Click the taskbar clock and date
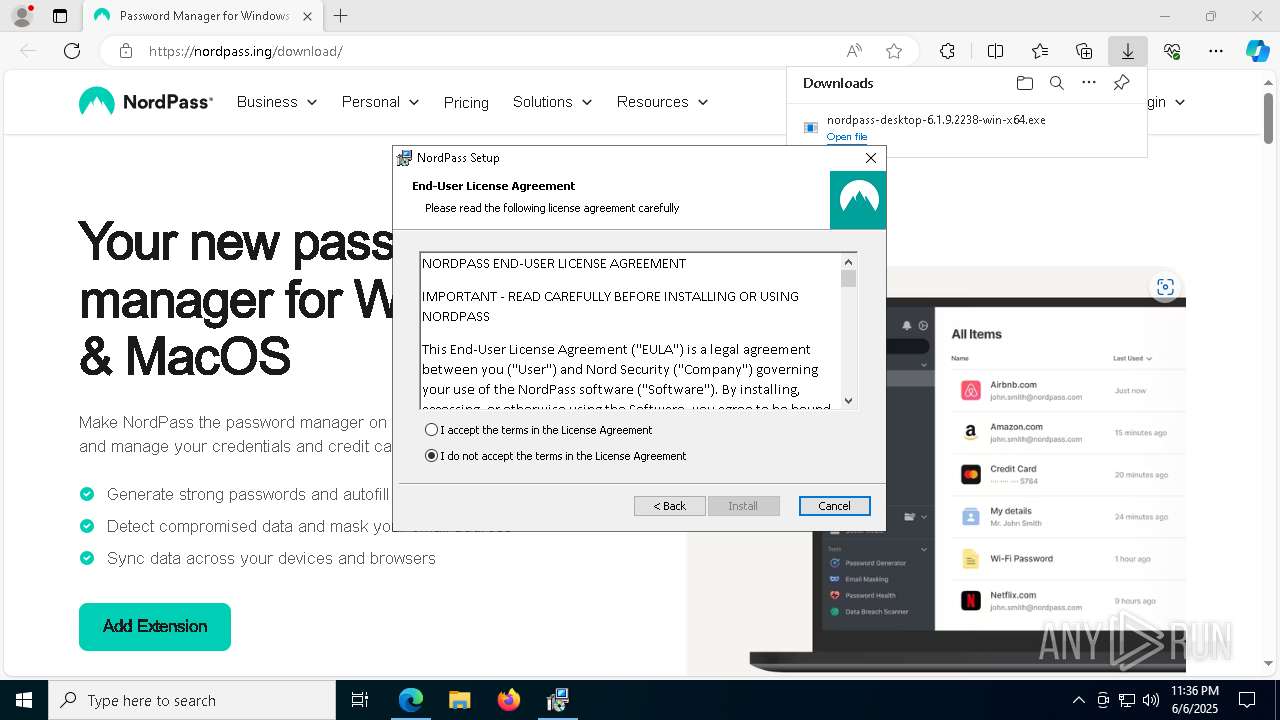This screenshot has height=720, width=1280. (x=1195, y=700)
